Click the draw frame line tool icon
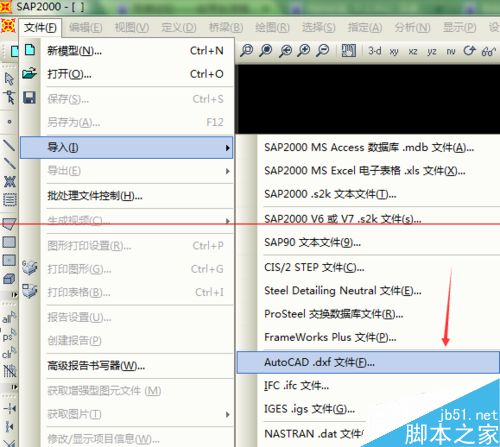 click(x=9, y=145)
